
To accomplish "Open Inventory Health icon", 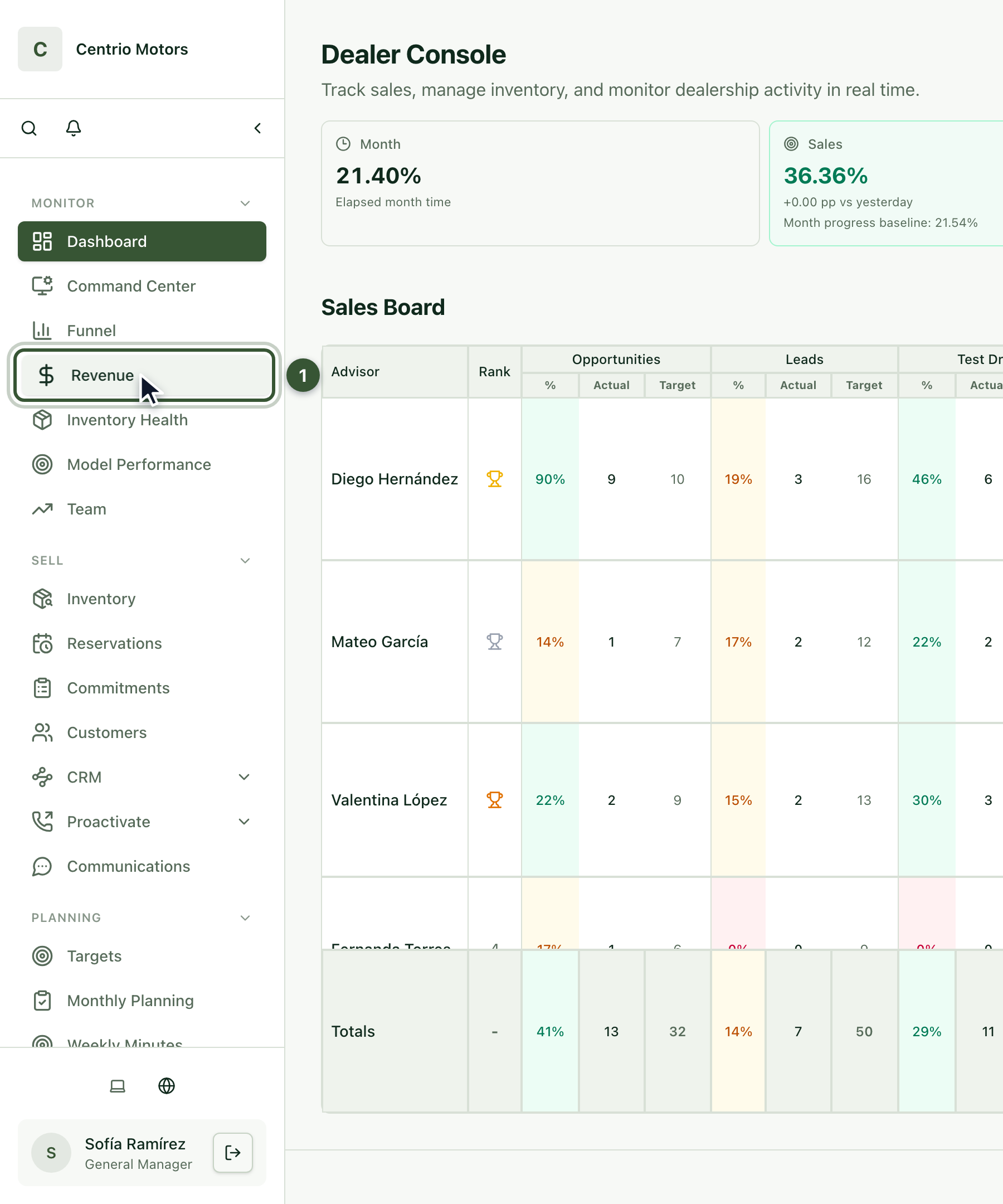I will point(42,420).
